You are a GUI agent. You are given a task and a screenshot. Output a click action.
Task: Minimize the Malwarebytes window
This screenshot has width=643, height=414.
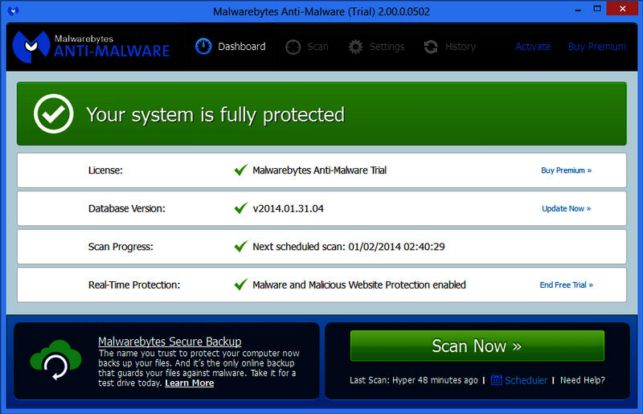click(578, 10)
